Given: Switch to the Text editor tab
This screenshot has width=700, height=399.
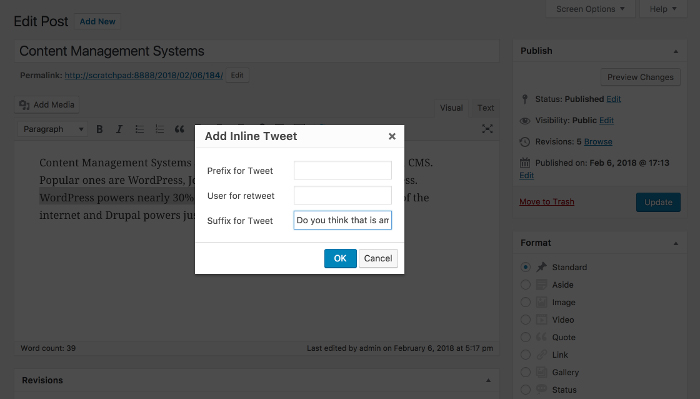Looking at the screenshot, I should click(485, 108).
